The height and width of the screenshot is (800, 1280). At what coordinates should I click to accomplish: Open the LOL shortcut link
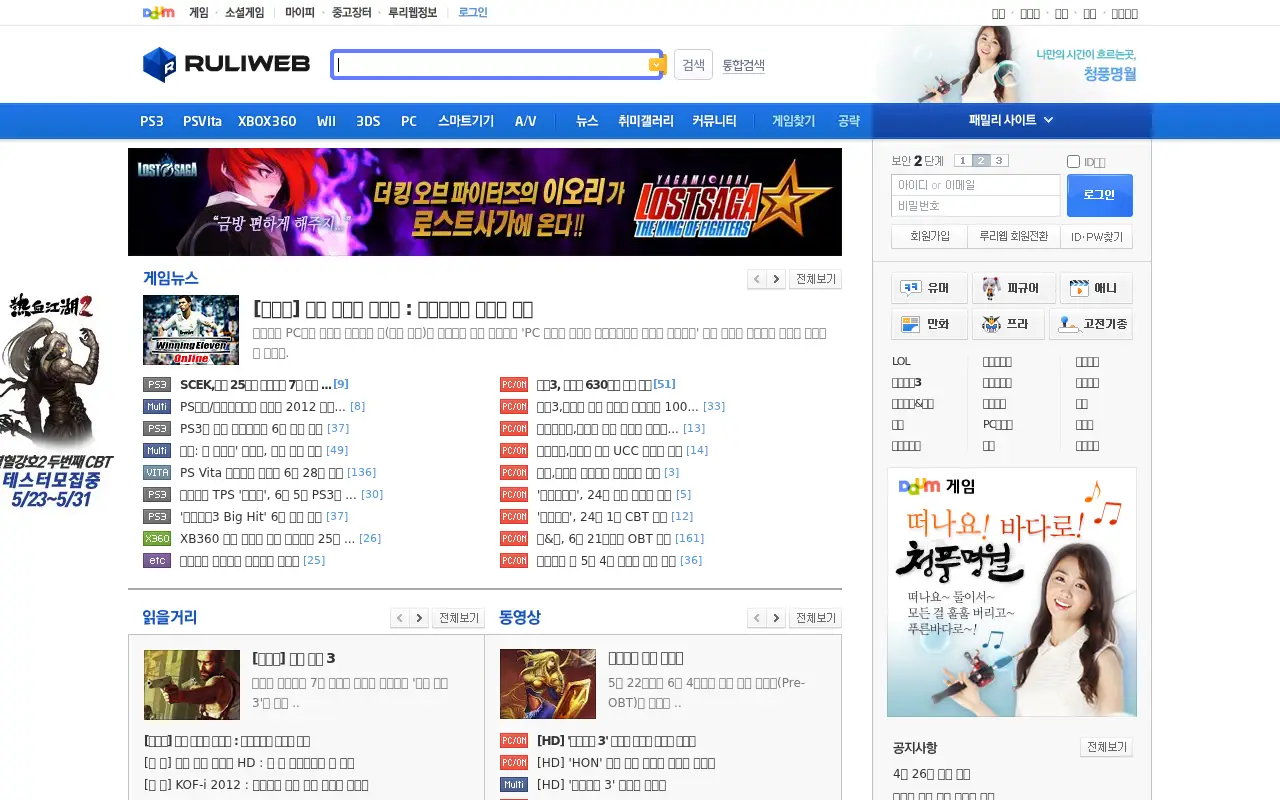click(901, 361)
